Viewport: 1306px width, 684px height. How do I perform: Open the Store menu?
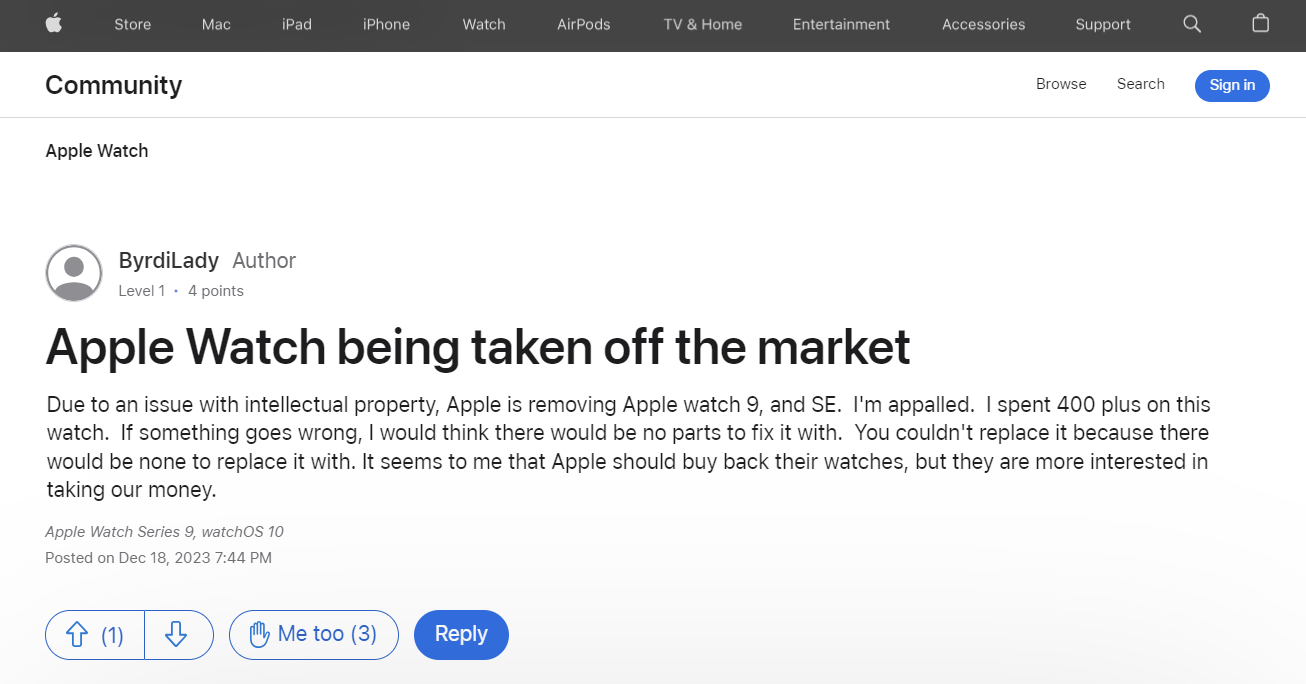(133, 24)
